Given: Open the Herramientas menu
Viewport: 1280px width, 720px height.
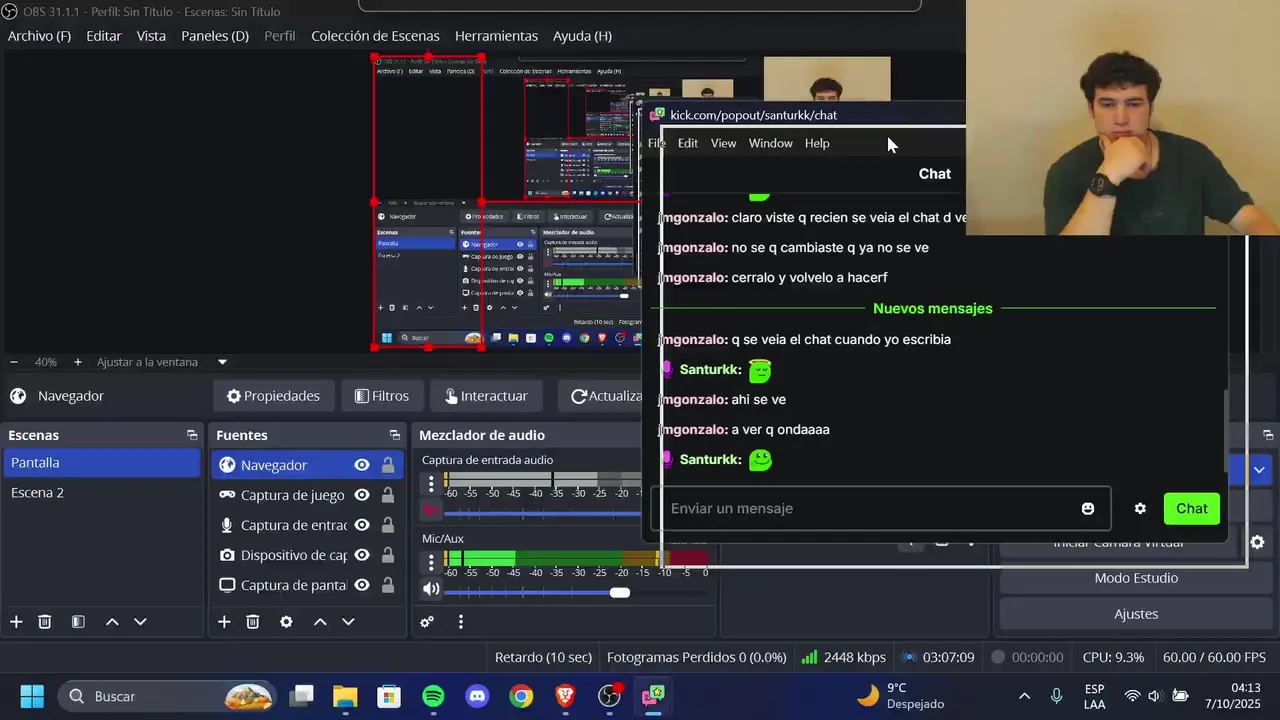Looking at the screenshot, I should coord(496,36).
